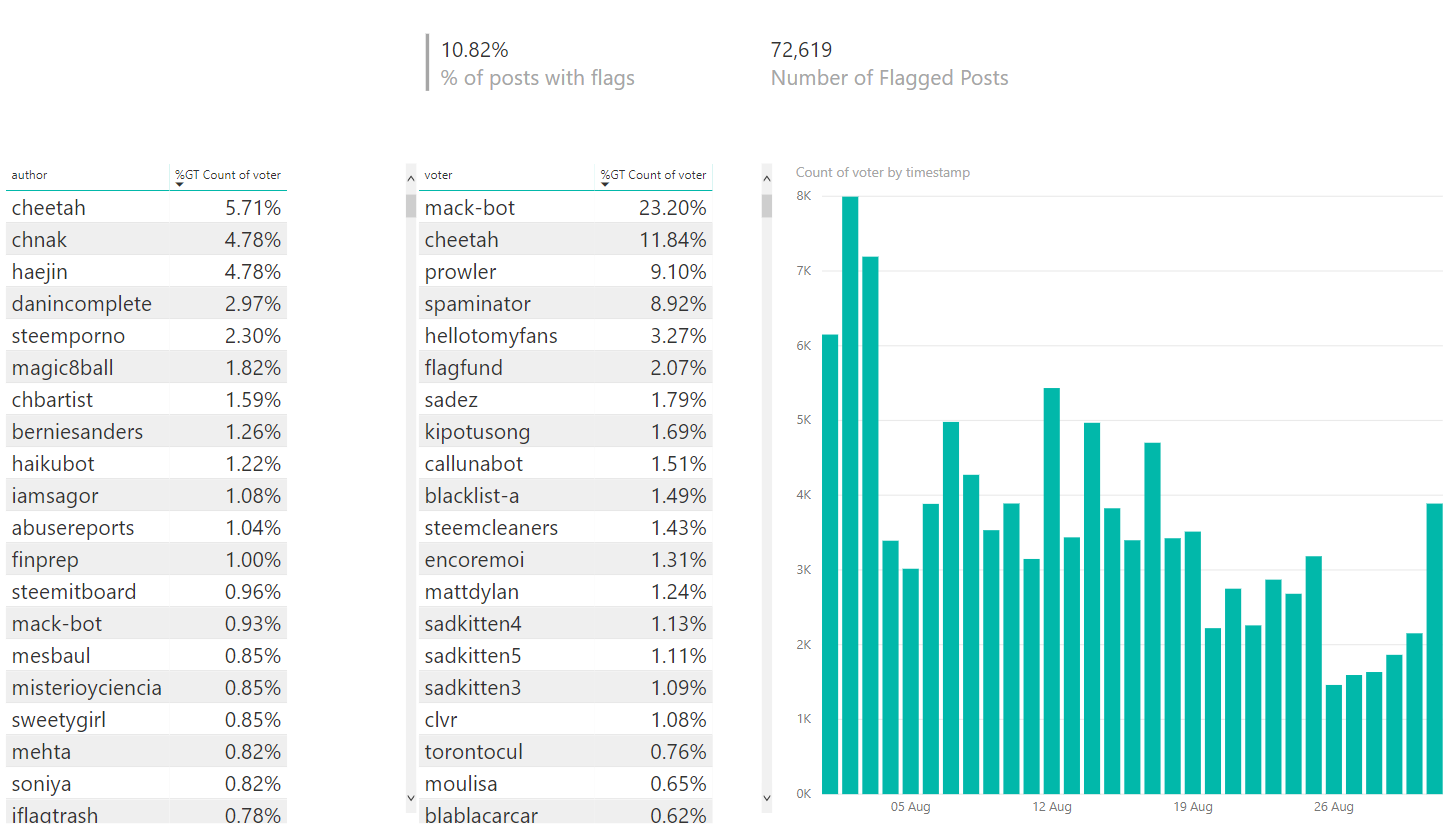Image resolution: width=1453 pixels, height=825 pixels.
Task: Select Number of Flagged Posts card
Action: tap(889, 63)
